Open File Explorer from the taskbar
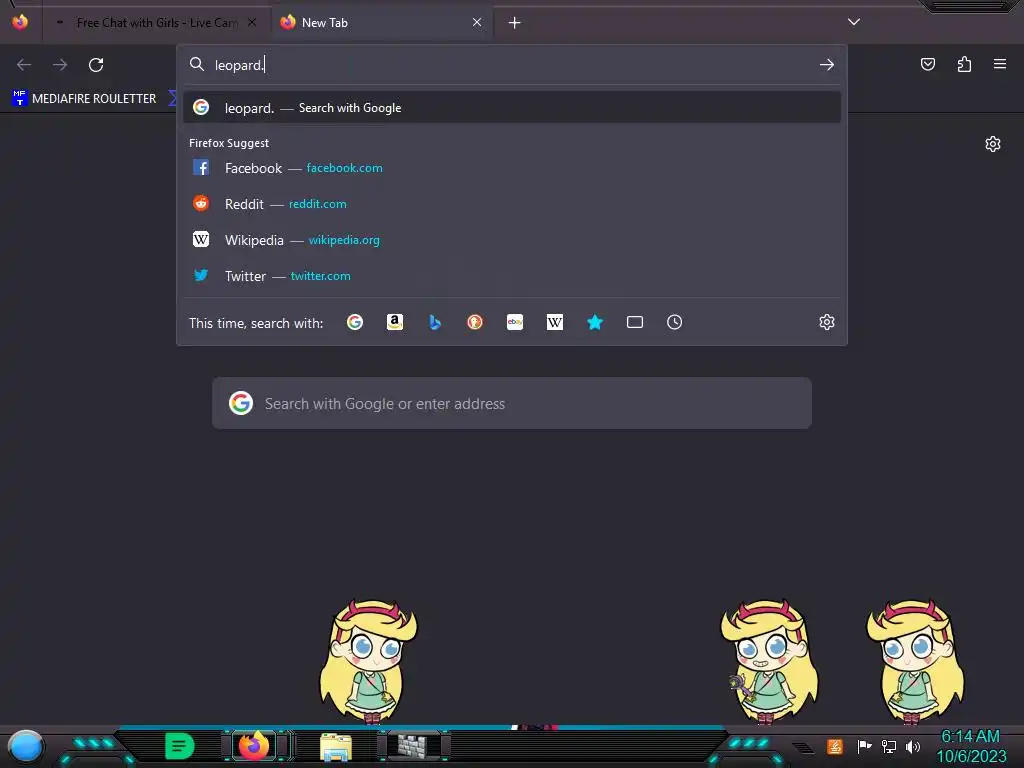Screen dimensions: 1024x768 tap(336, 746)
